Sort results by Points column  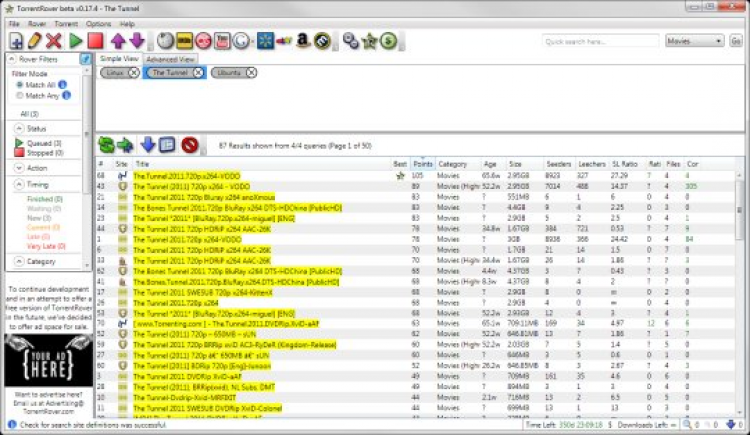423,164
